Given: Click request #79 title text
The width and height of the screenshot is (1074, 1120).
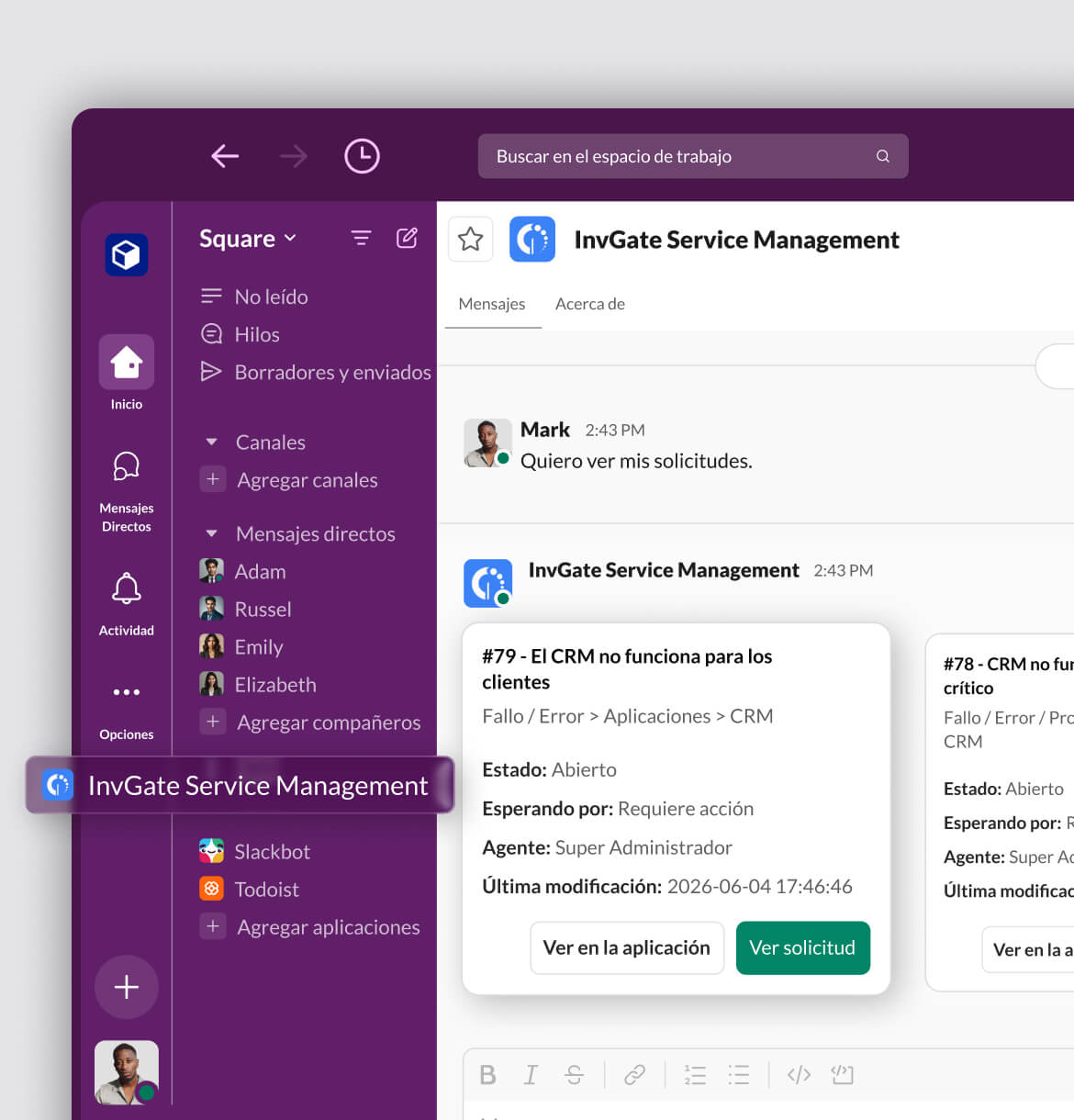Looking at the screenshot, I should click(x=627, y=668).
